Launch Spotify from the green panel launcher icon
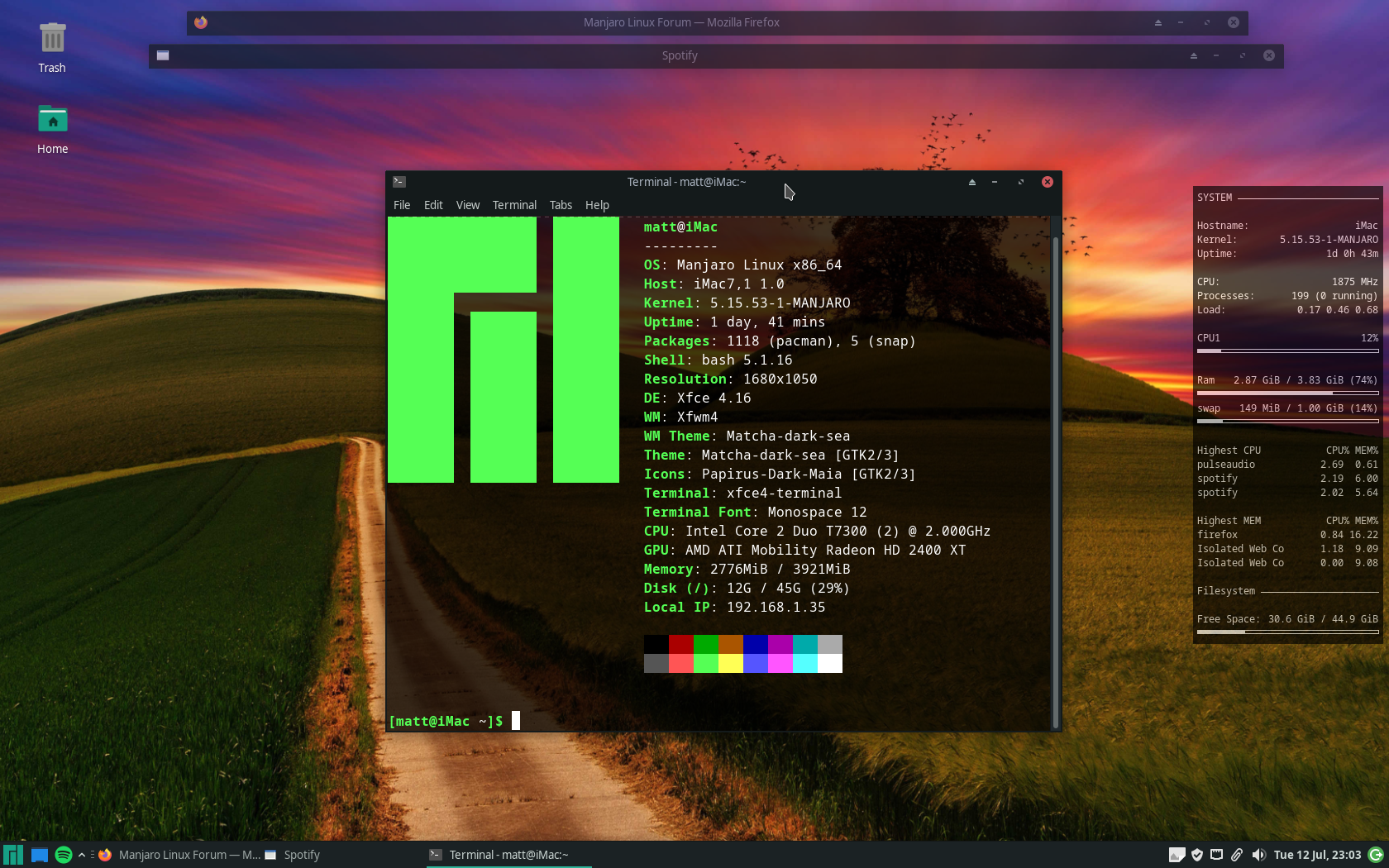This screenshot has height=868, width=1389. pyautogui.click(x=64, y=855)
